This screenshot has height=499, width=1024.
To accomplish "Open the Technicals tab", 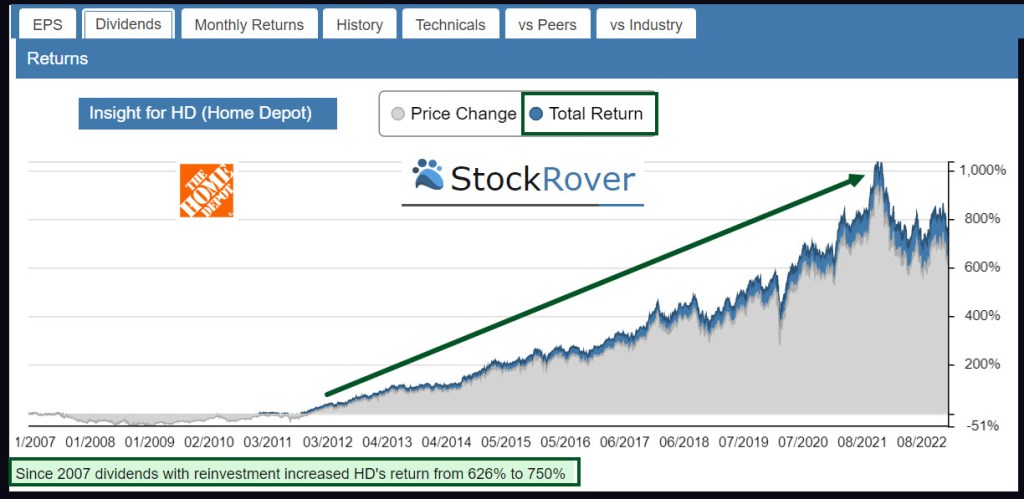I will click(450, 24).
